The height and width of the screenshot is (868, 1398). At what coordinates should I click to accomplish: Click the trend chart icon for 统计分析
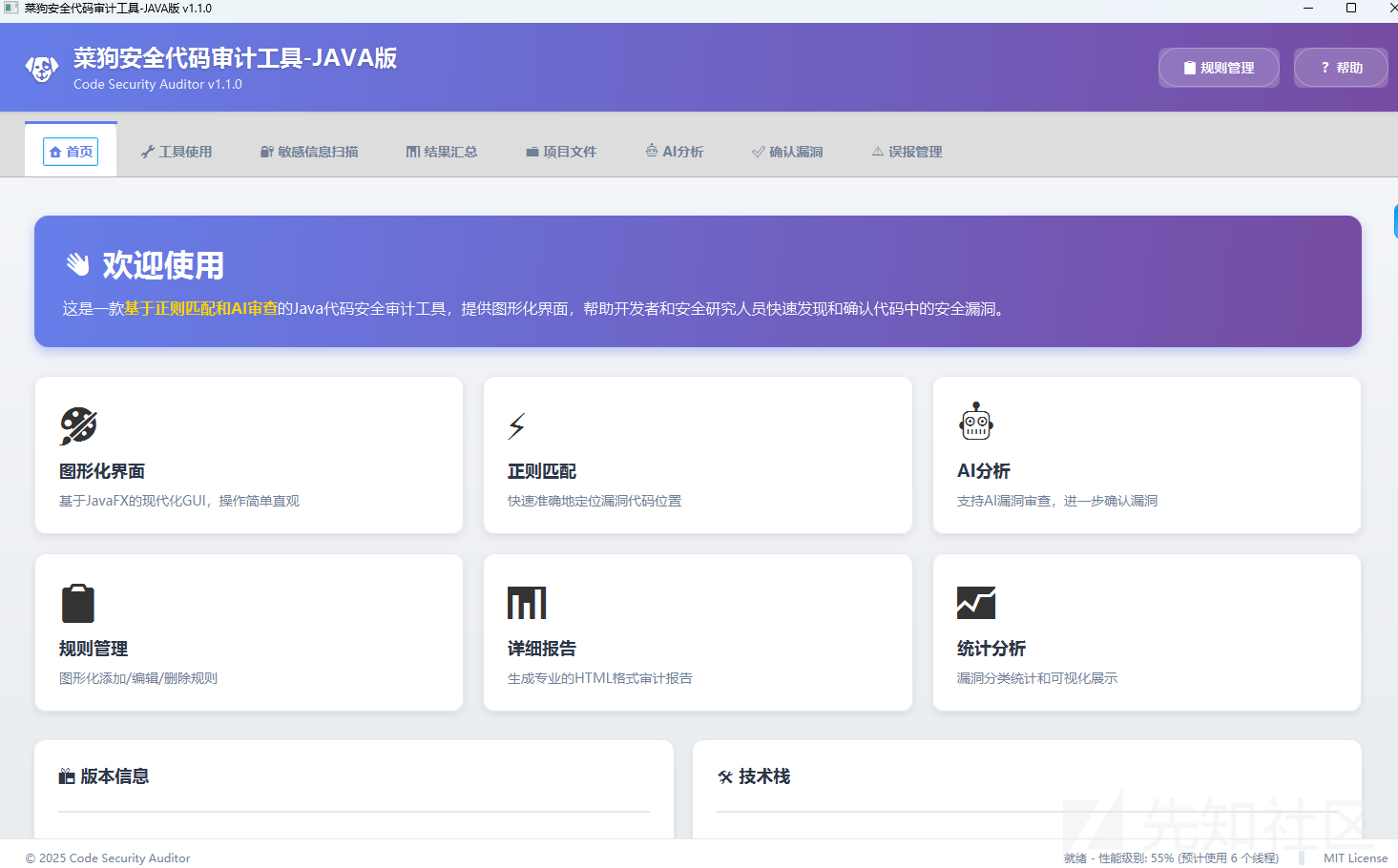976,603
